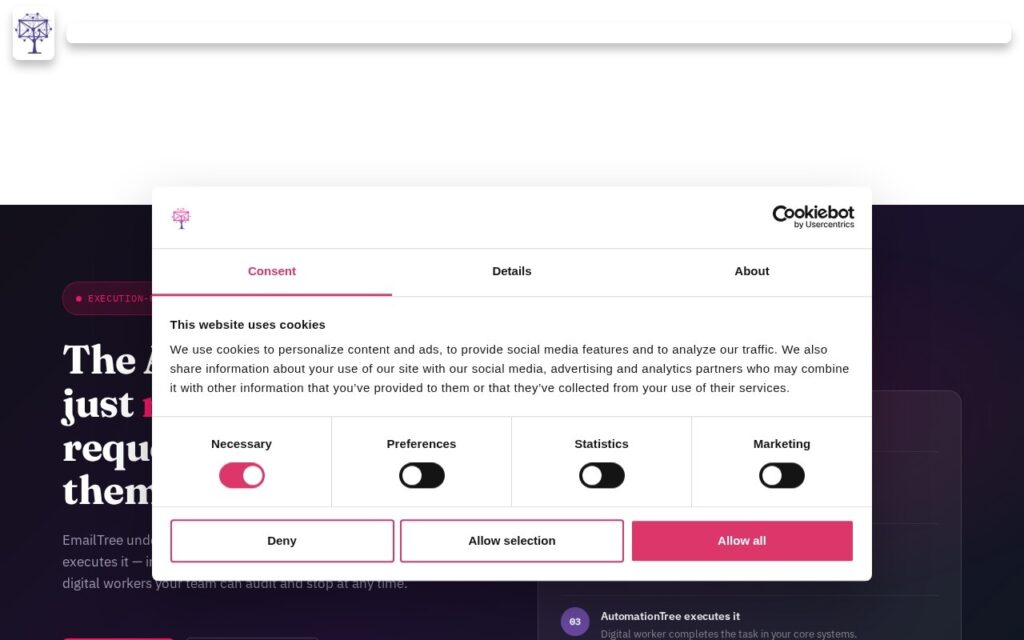Image resolution: width=1024 pixels, height=640 pixels.
Task: Click the Marketing category label text
Action: point(782,444)
